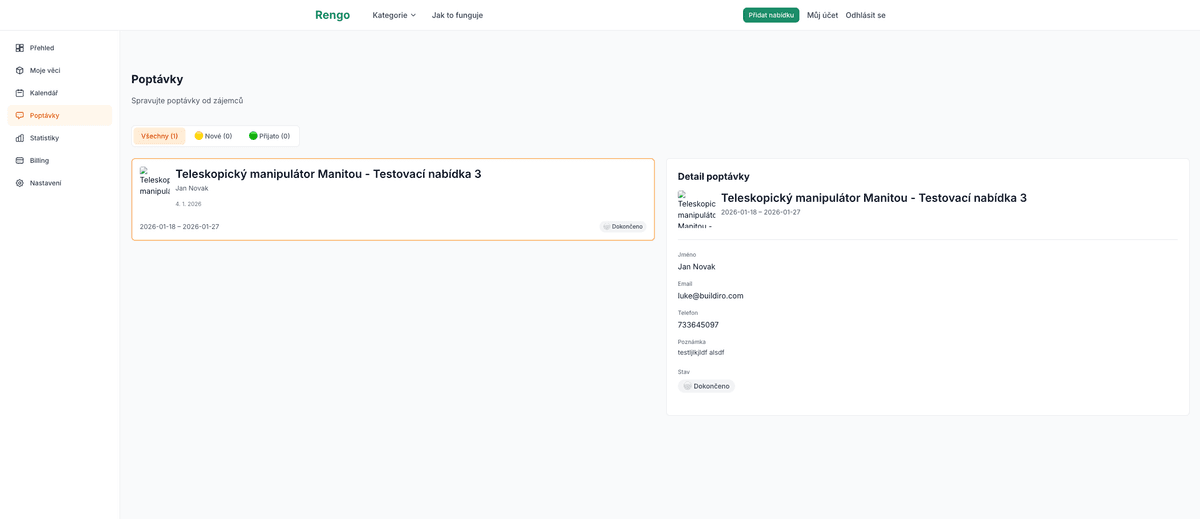The height and width of the screenshot is (519, 1200).
Task: Open the Jak to funguje page
Action: pos(457,15)
